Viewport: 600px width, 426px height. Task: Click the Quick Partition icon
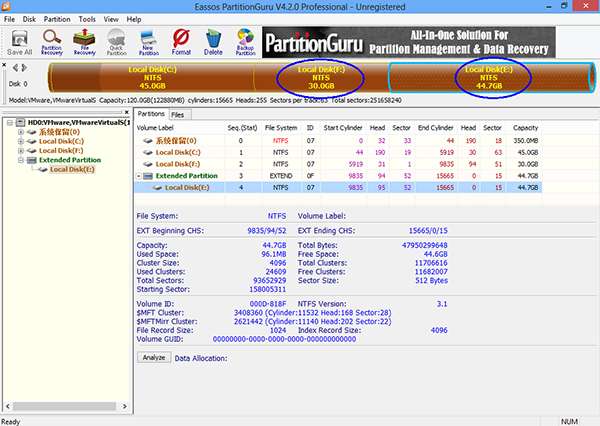[118, 43]
